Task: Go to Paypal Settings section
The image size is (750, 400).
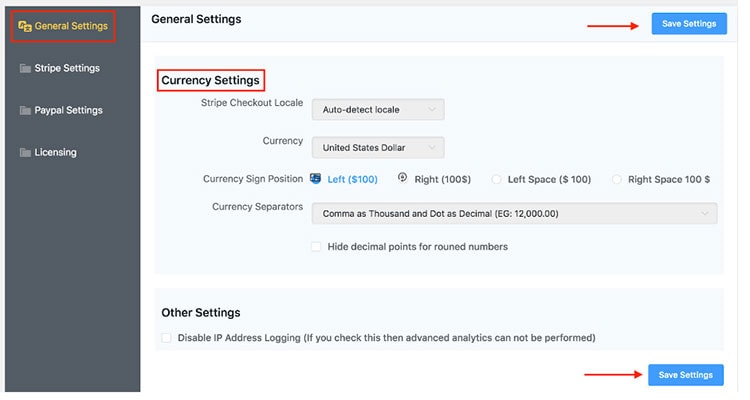Action: (68, 111)
